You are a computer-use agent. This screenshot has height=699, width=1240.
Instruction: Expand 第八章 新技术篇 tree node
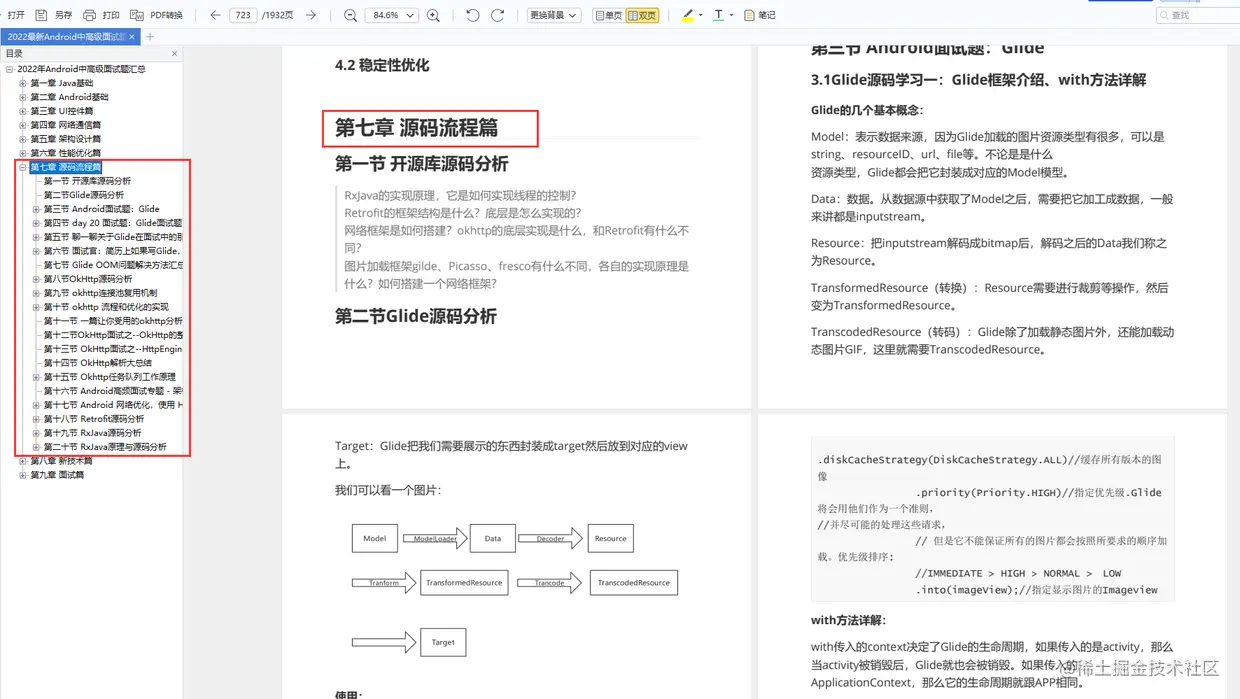point(22,461)
